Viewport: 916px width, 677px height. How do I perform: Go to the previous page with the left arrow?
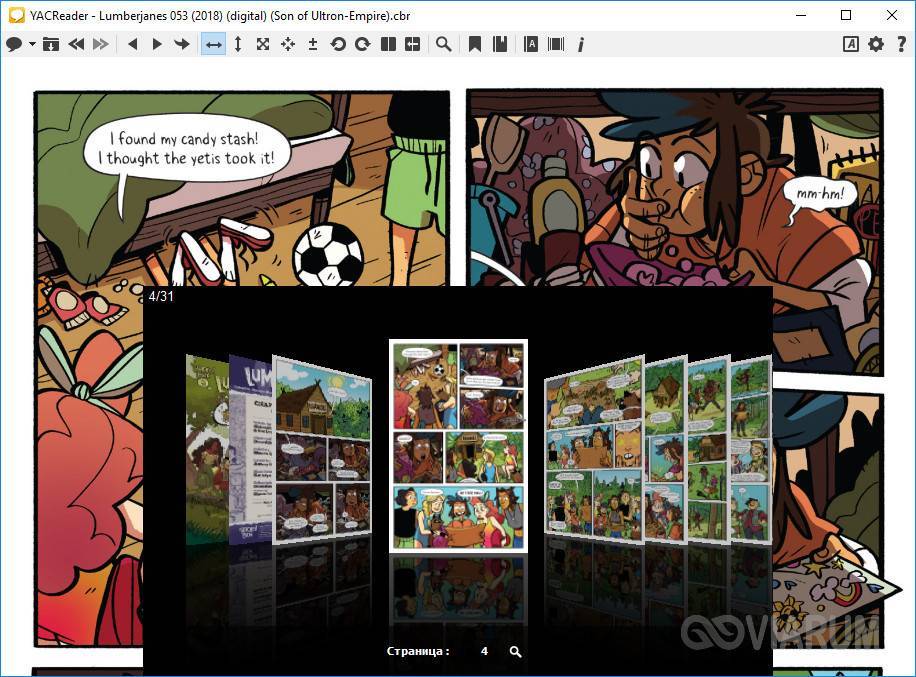pyautogui.click(x=132, y=44)
